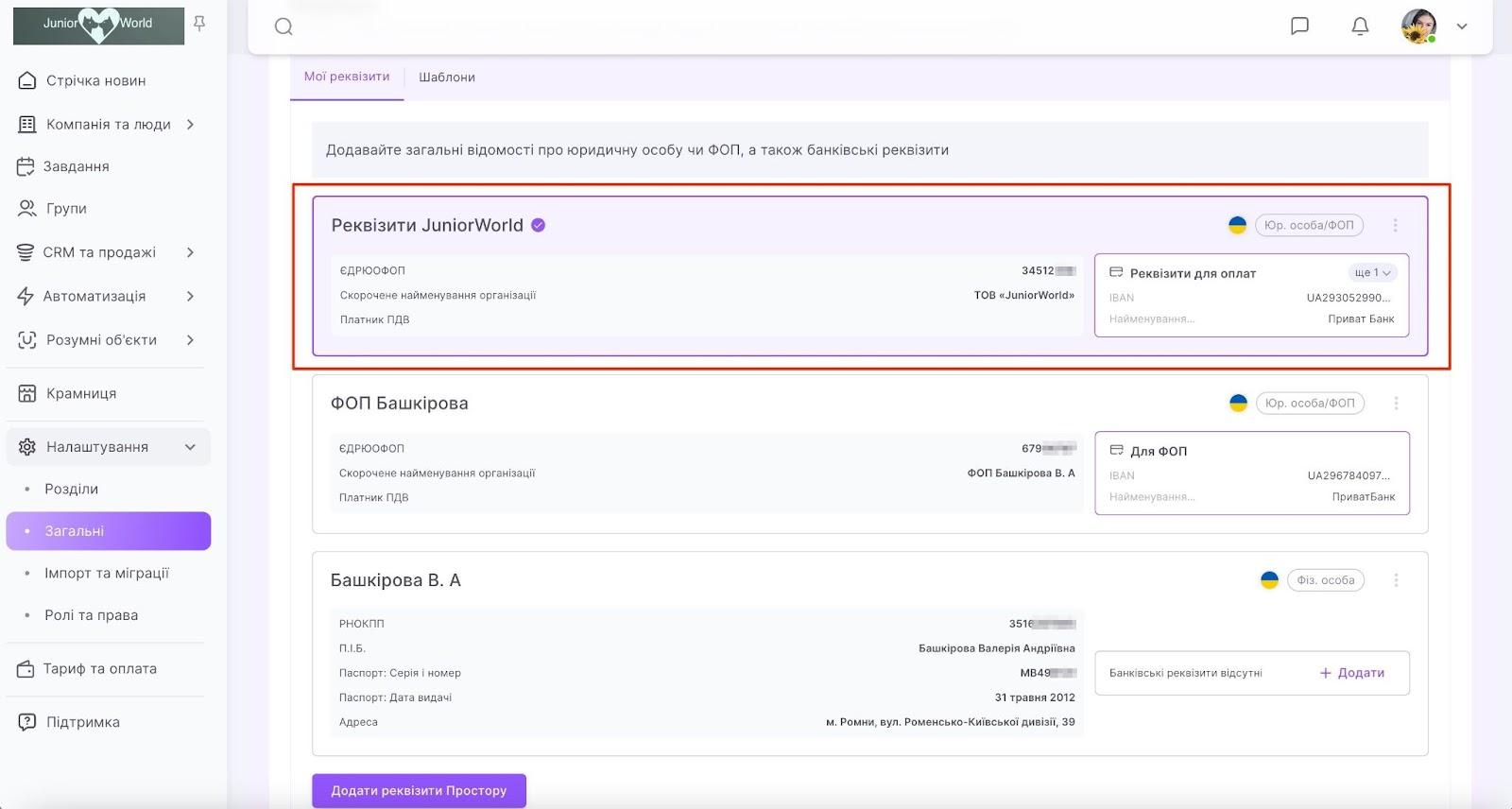This screenshot has height=809, width=1512.
Task: Click the user avatar photo
Action: coord(1418,26)
